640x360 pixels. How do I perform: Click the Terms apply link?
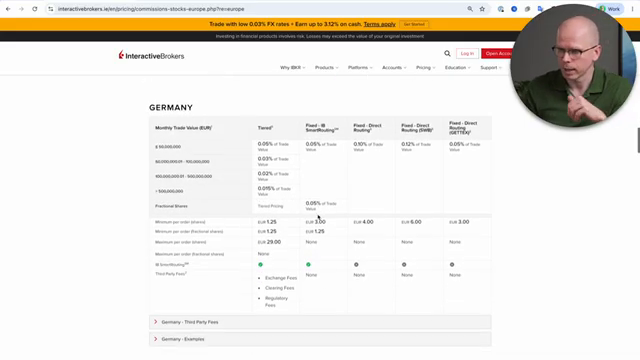380,24
